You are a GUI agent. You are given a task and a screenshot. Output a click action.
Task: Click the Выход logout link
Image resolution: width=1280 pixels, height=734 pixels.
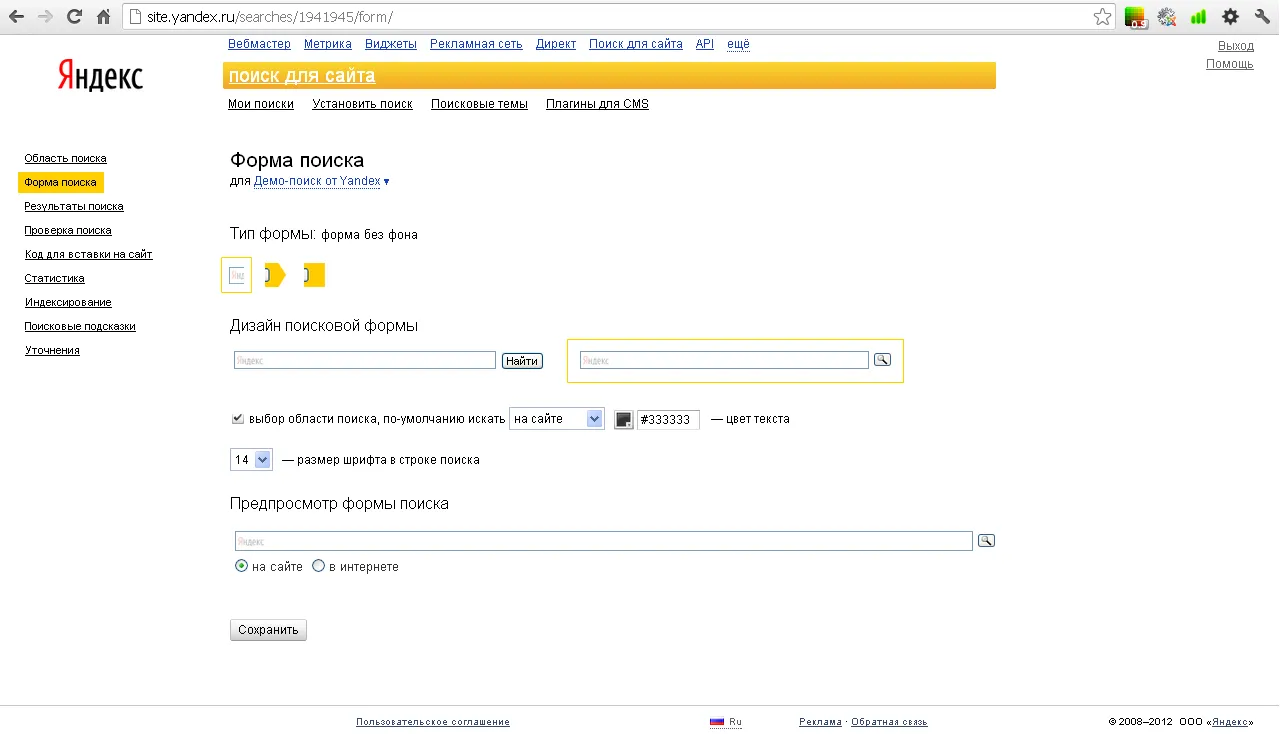(x=1236, y=46)
